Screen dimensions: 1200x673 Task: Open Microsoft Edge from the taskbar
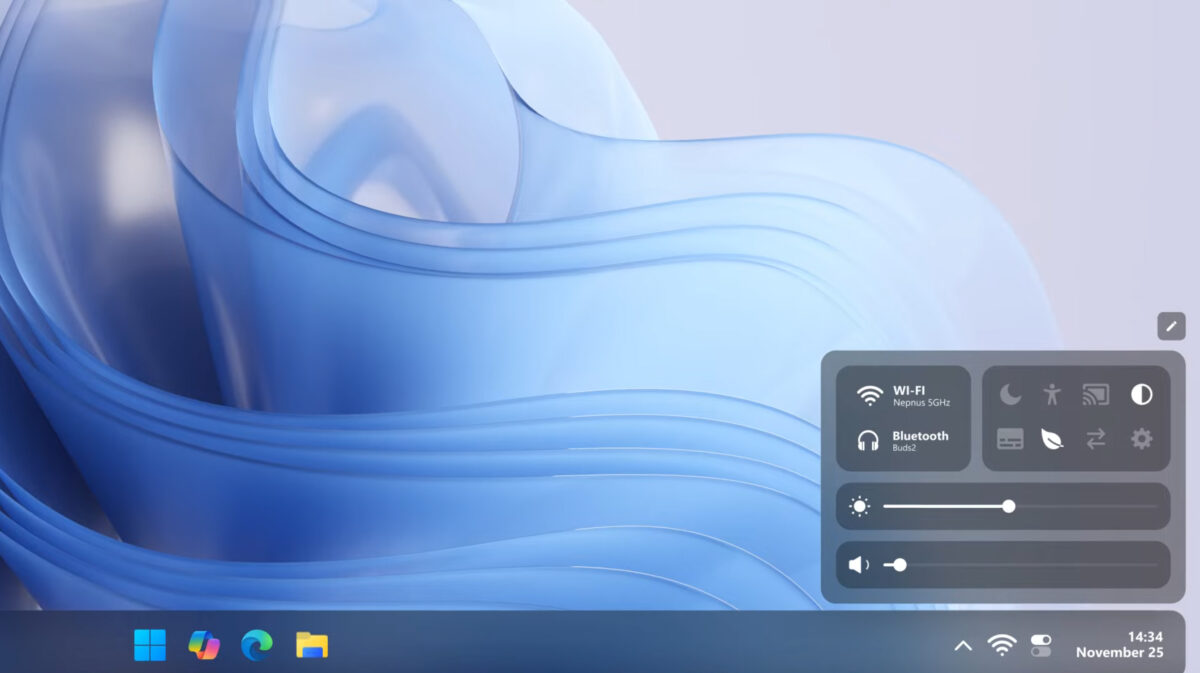[259, 646]
